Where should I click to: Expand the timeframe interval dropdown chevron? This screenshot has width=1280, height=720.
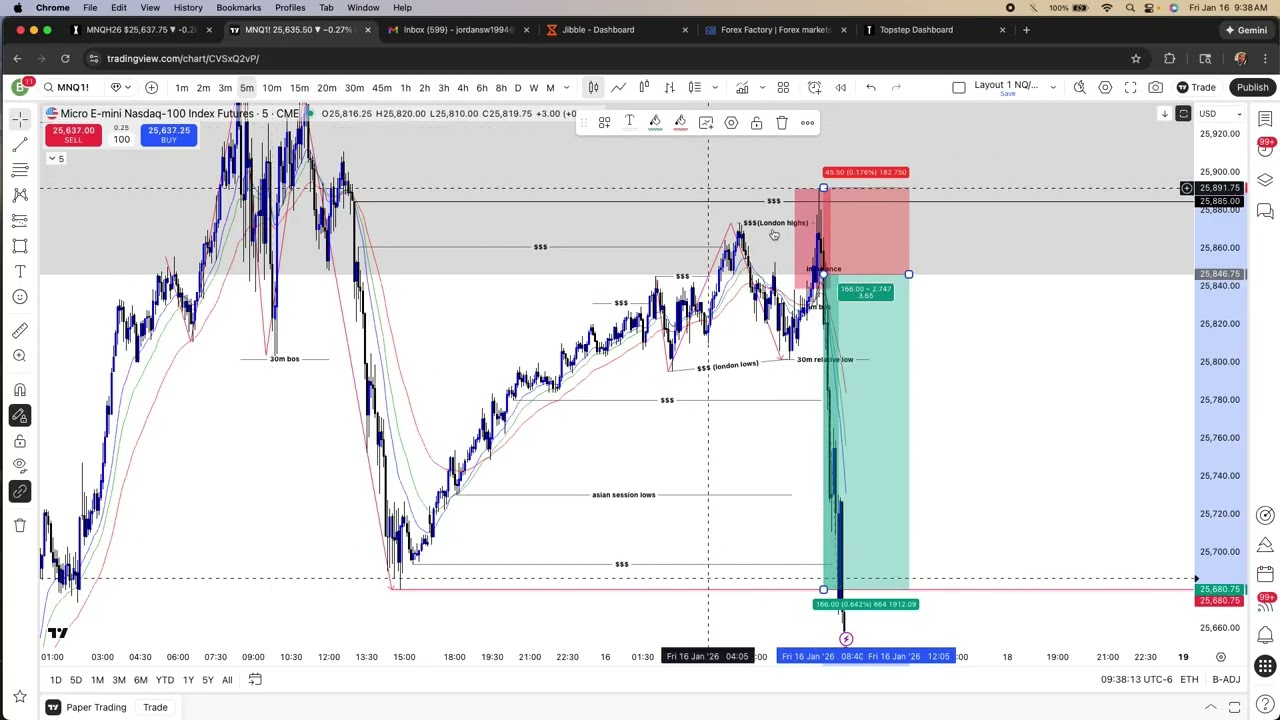click(x=567, y=88)
